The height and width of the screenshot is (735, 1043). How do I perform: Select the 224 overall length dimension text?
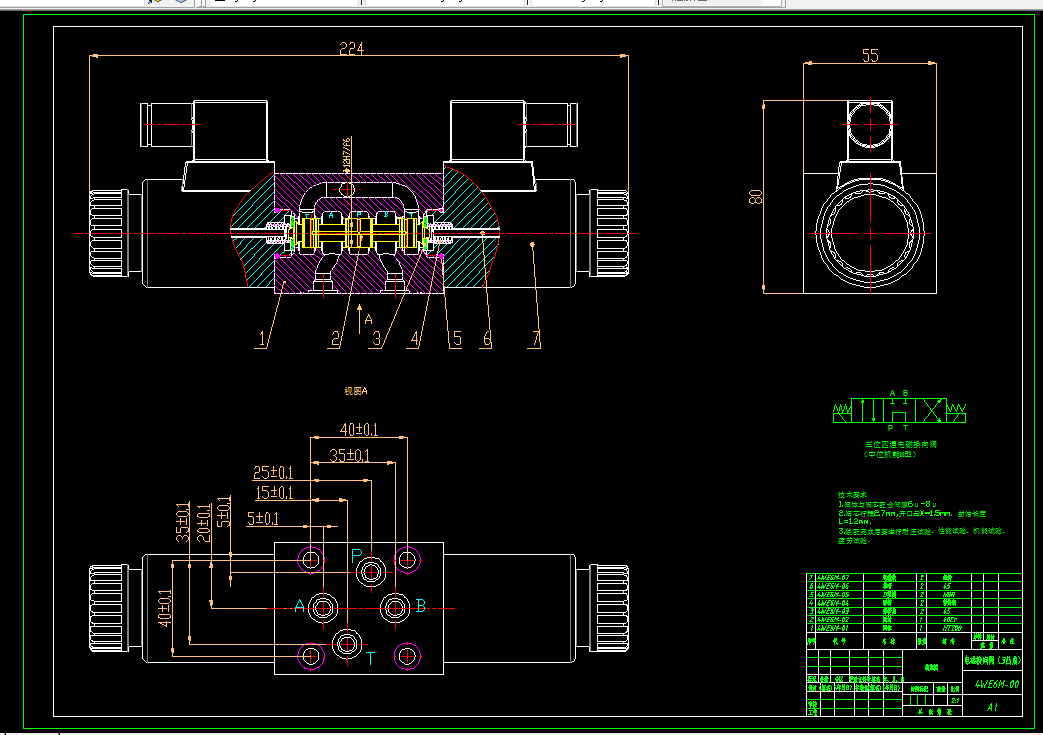click(x=351, y=49)
